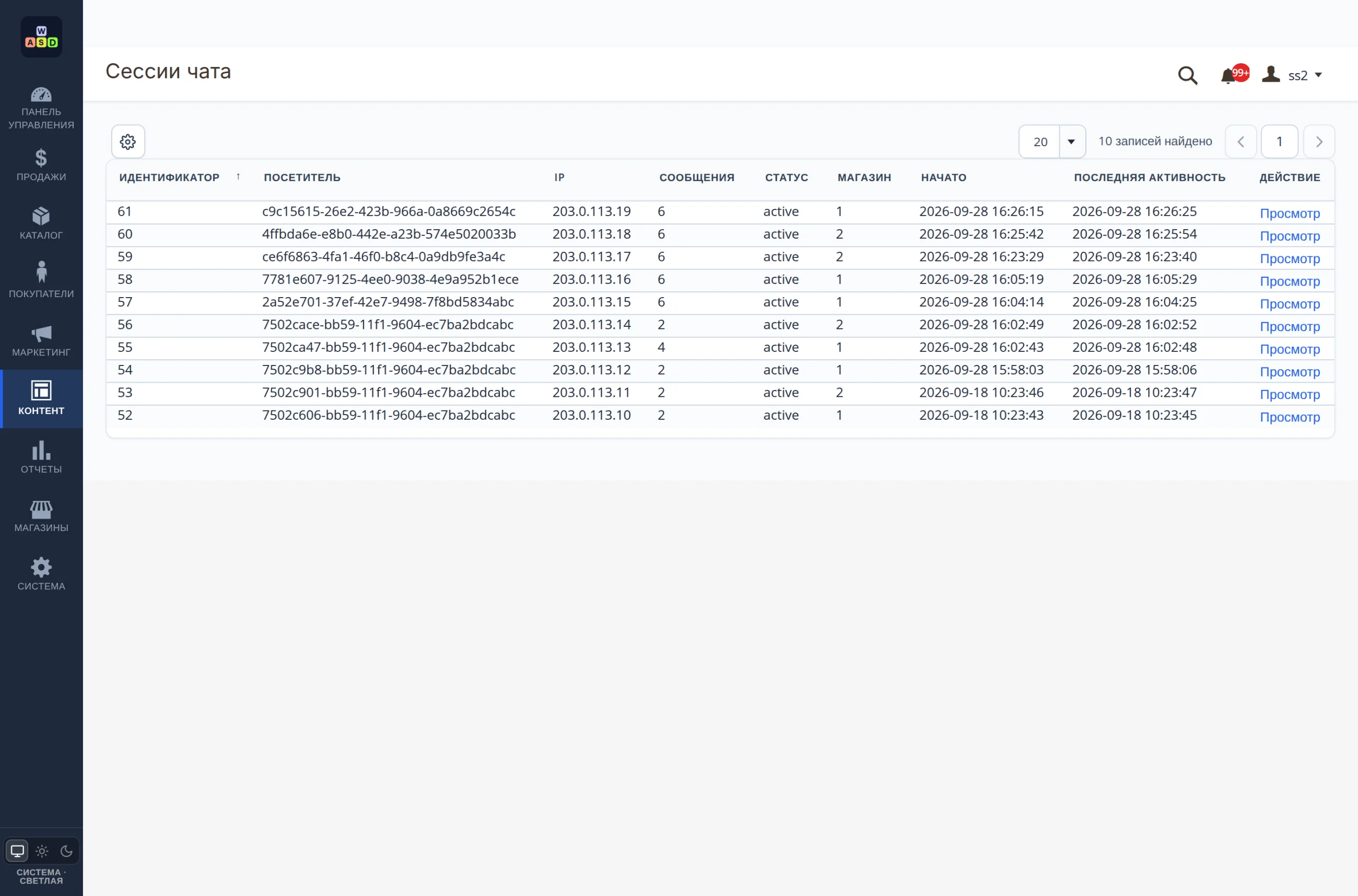Sort by Последняя активность column header
1358x896 pixels.
1150,178
